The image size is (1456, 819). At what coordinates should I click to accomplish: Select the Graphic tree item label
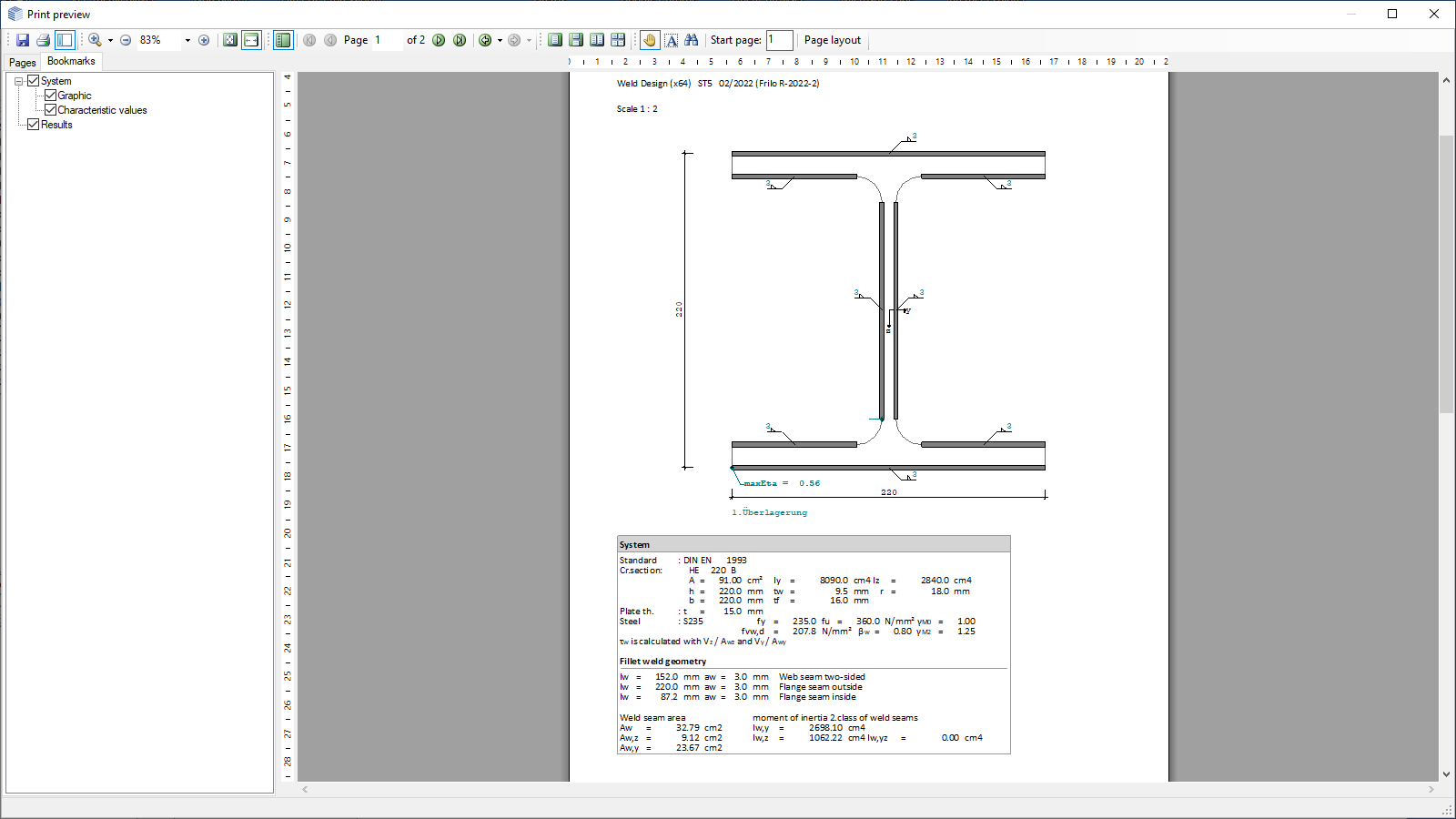coord(75,96)
